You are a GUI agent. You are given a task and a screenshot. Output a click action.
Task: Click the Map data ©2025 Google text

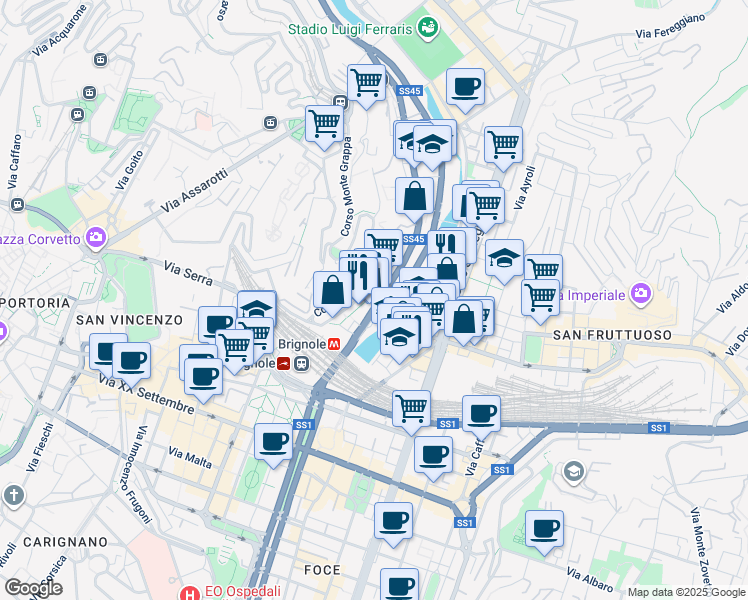coord(685,592)
